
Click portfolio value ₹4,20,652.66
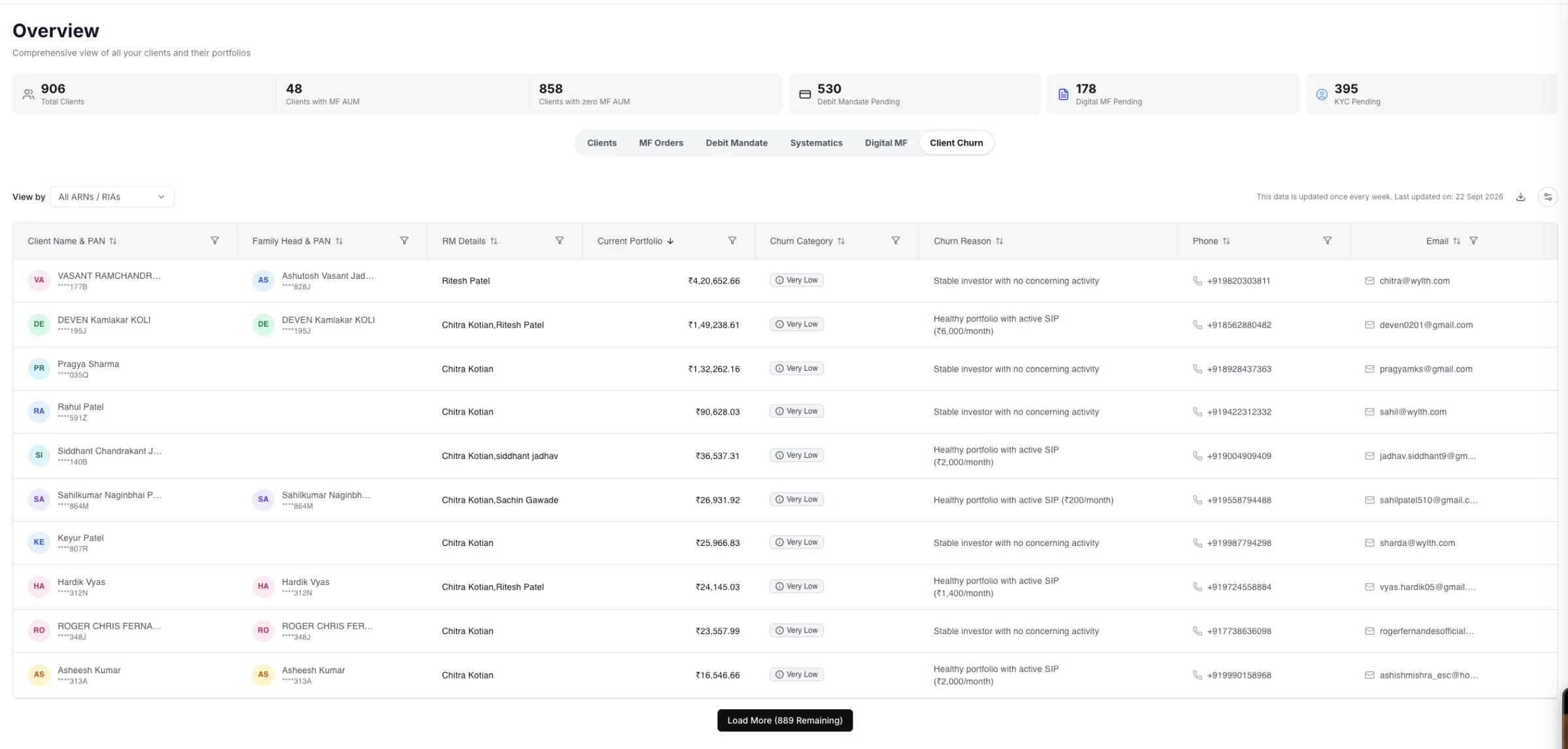click(713, 281)
